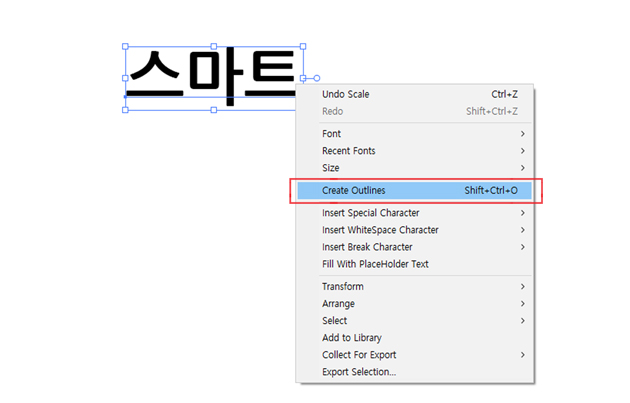Image resolution: width=630 pixels, height=403 pixels.
Task: Select Create Outlines menu entry
Action: pyautogui.click(x=414, y=190)
